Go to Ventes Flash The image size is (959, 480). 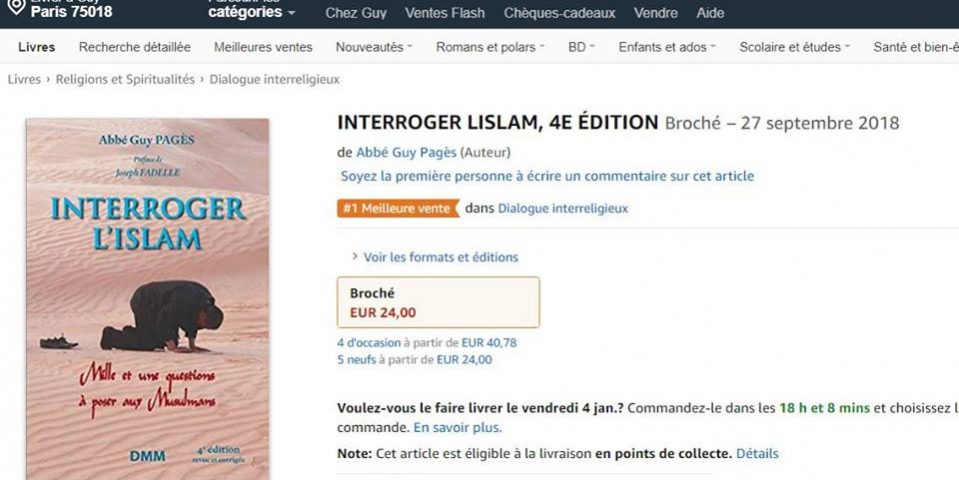pyautogui.click(x=445, y=13)
